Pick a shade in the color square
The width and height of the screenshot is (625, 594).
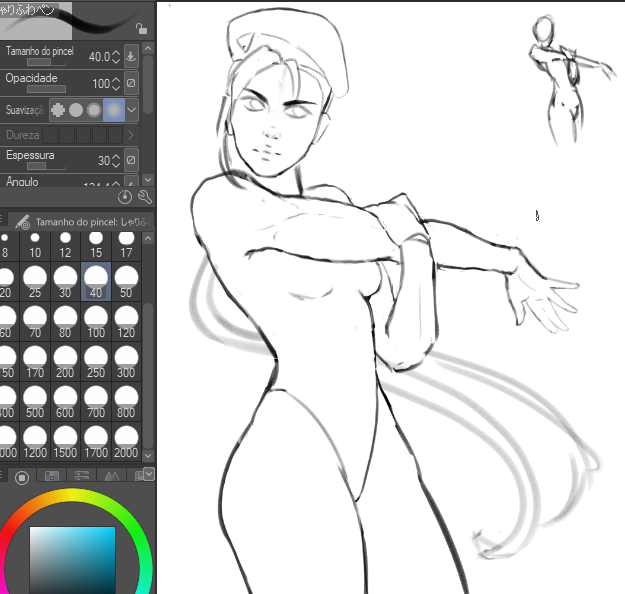pos(73,560)
